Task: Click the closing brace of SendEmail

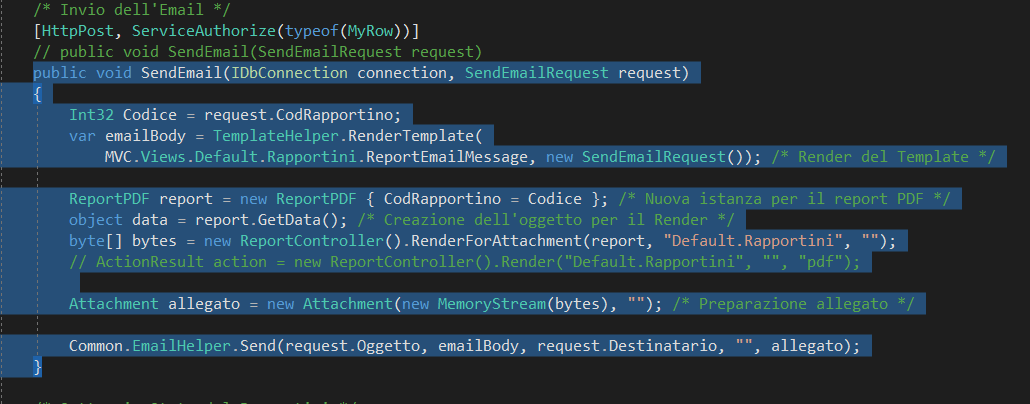Action: click(x=37, y=366)
